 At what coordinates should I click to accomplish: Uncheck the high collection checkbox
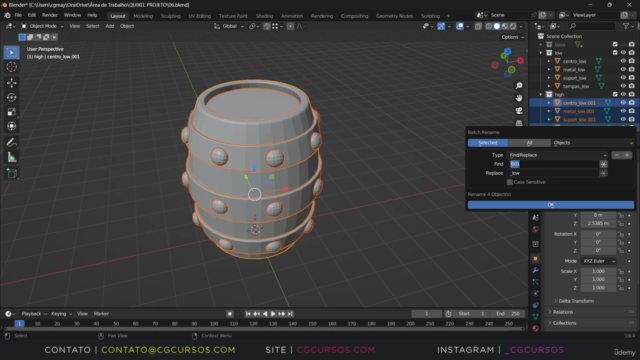pyautogui.click(x=615, y=94)
